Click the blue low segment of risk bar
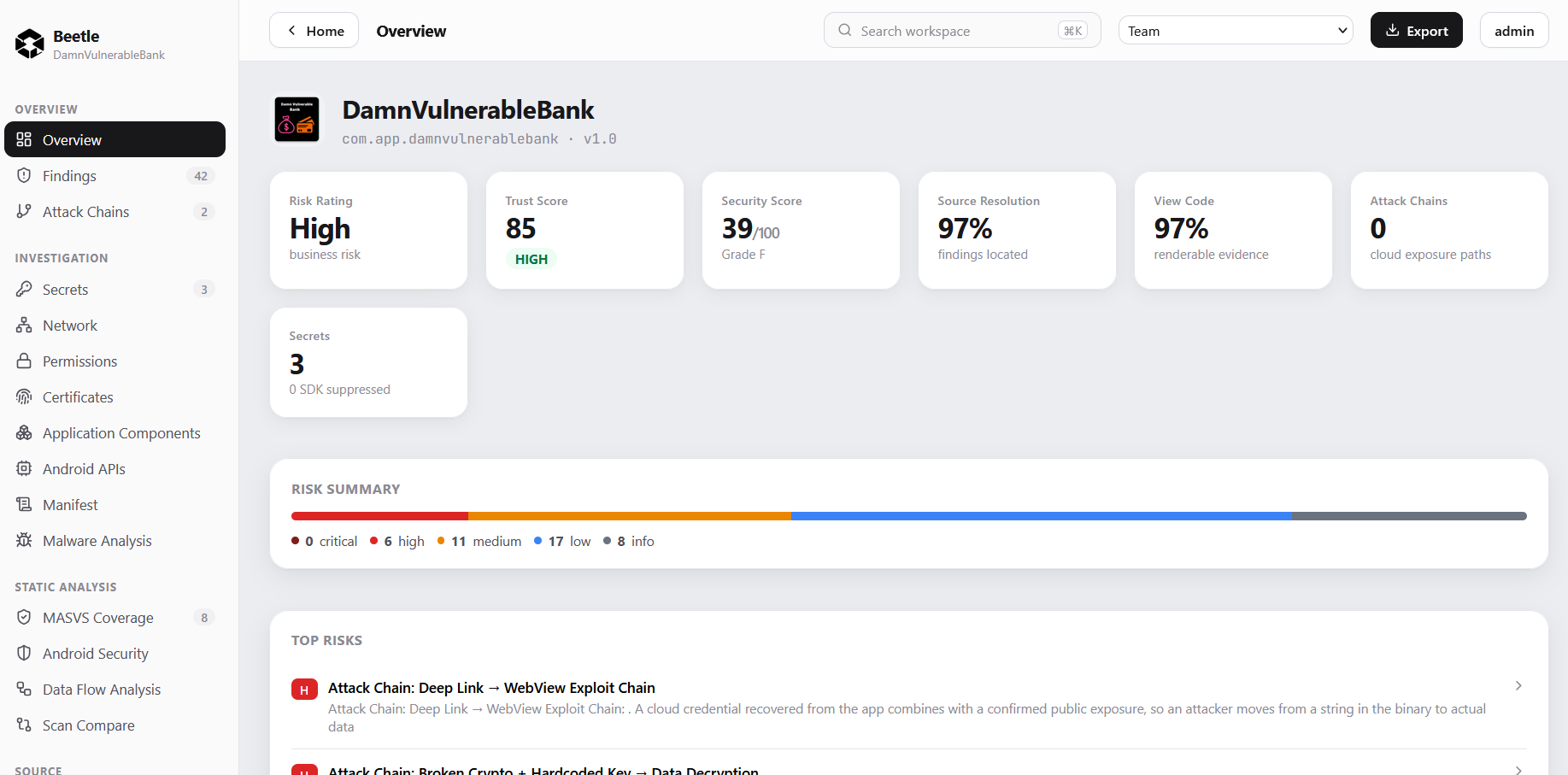Image resolution: width=1568 pixels, height=775 pixels. pyautogui.click(x=1041, y=516)
